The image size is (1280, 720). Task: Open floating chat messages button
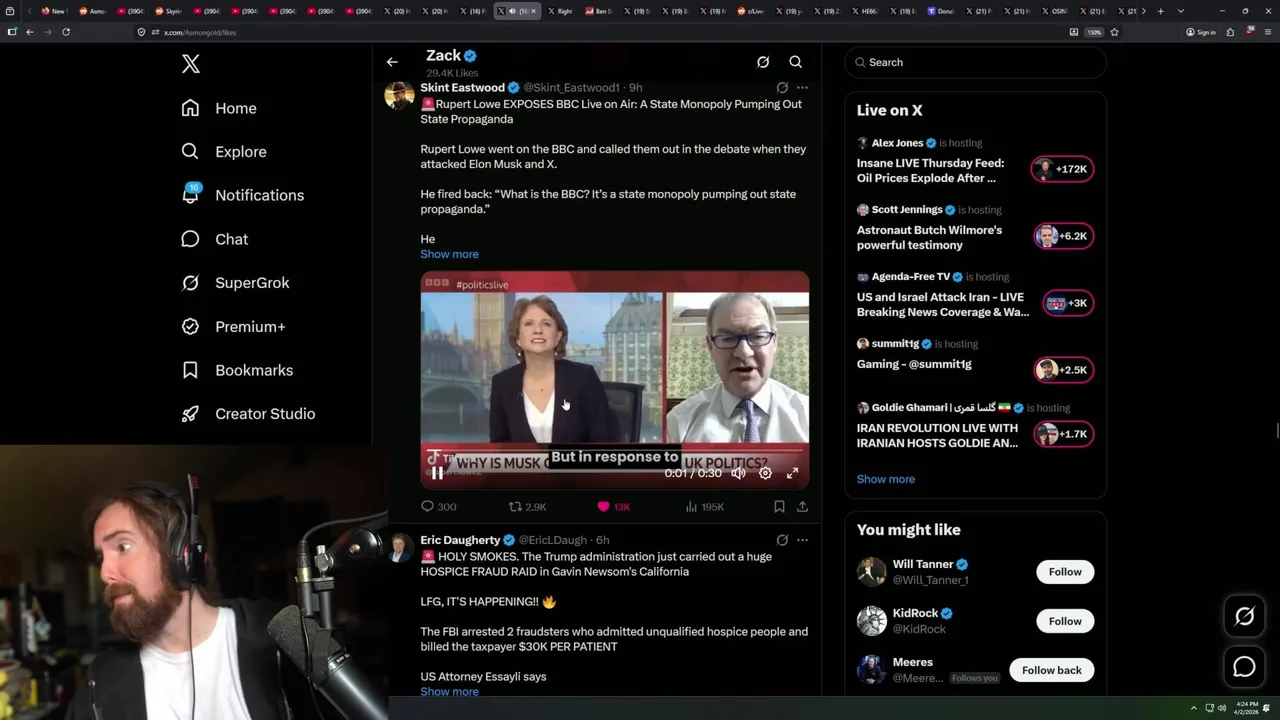click(x=1244, y=667)
